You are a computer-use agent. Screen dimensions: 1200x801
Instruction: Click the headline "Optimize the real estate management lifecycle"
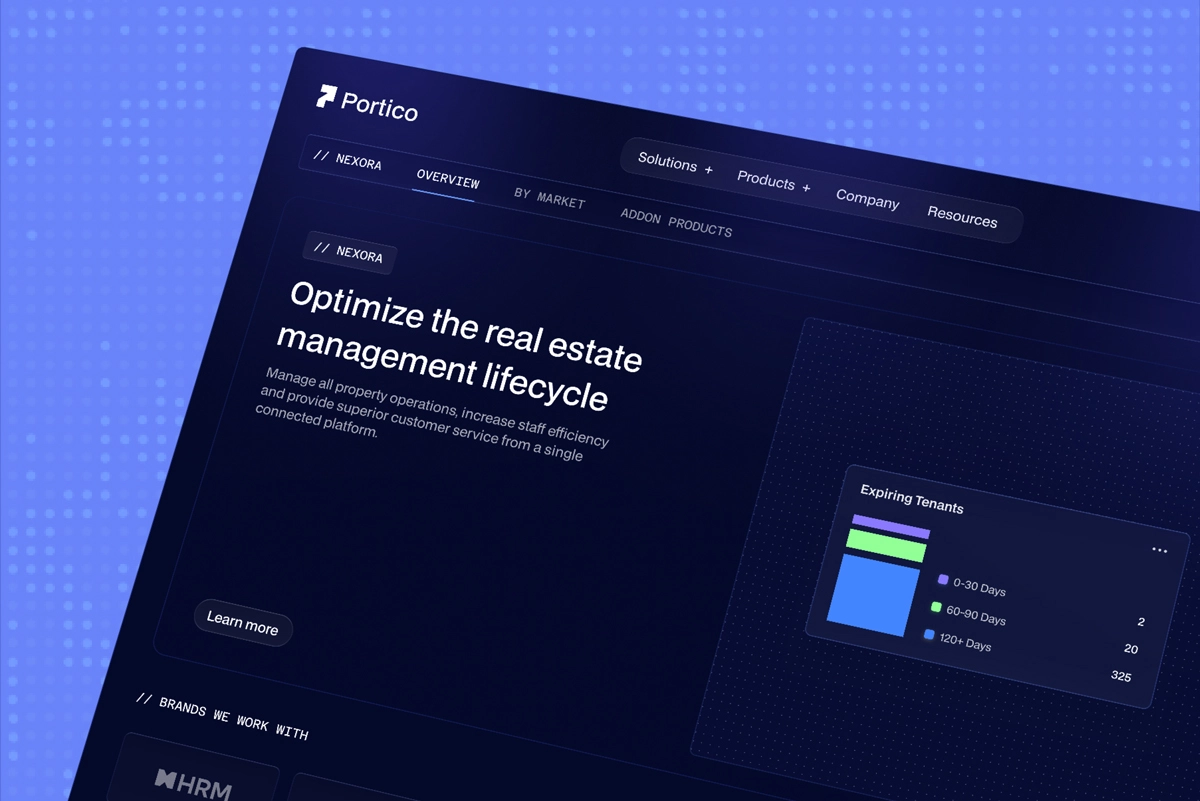(x=459, y=344)
